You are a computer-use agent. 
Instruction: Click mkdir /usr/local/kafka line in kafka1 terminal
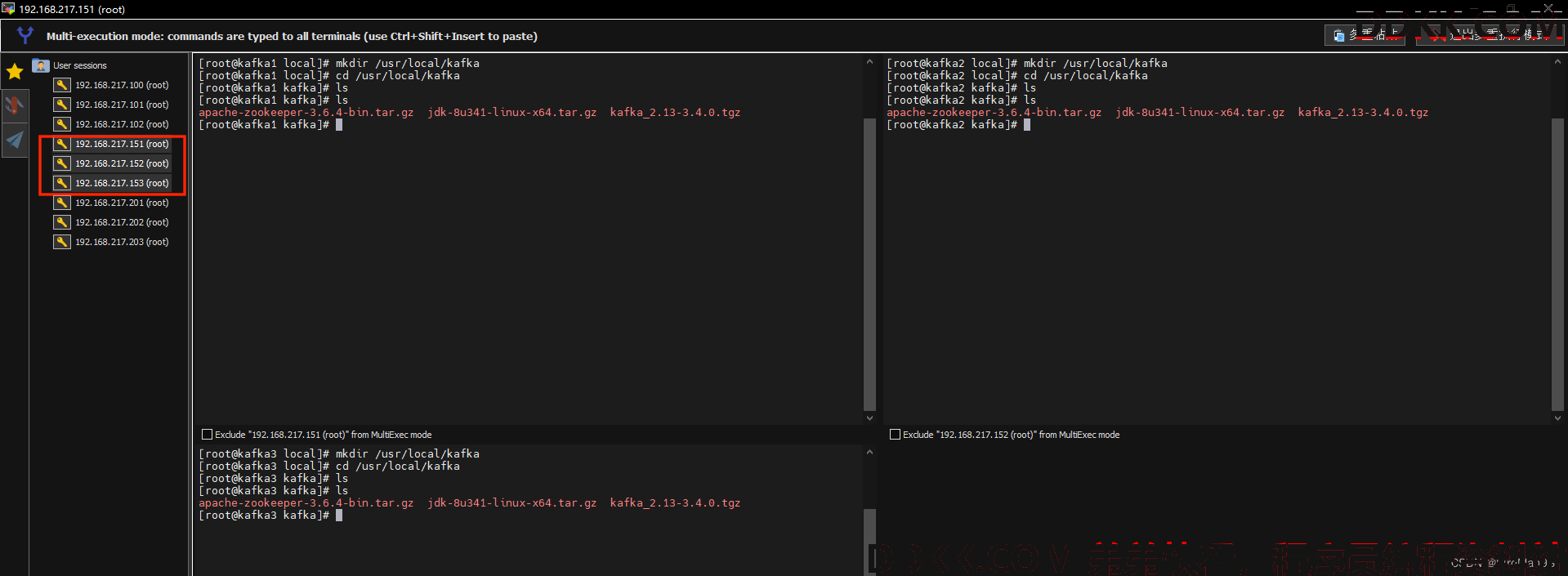pos(339,64)
